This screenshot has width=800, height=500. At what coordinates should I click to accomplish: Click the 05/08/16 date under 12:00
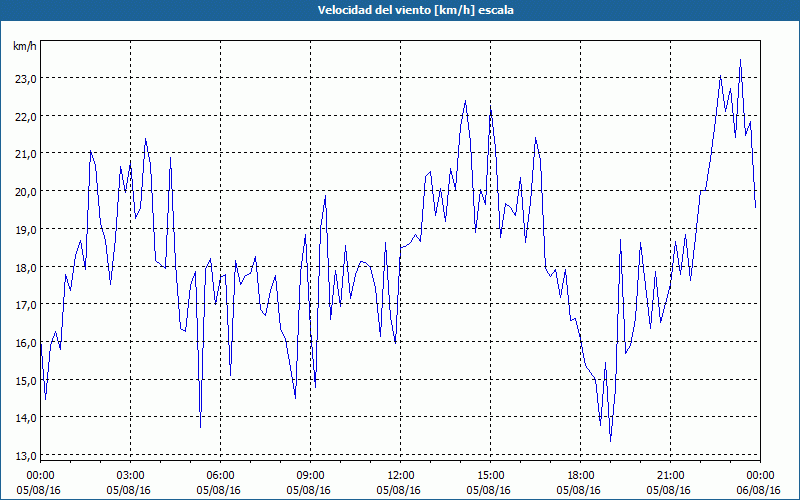tap(398, 490)
